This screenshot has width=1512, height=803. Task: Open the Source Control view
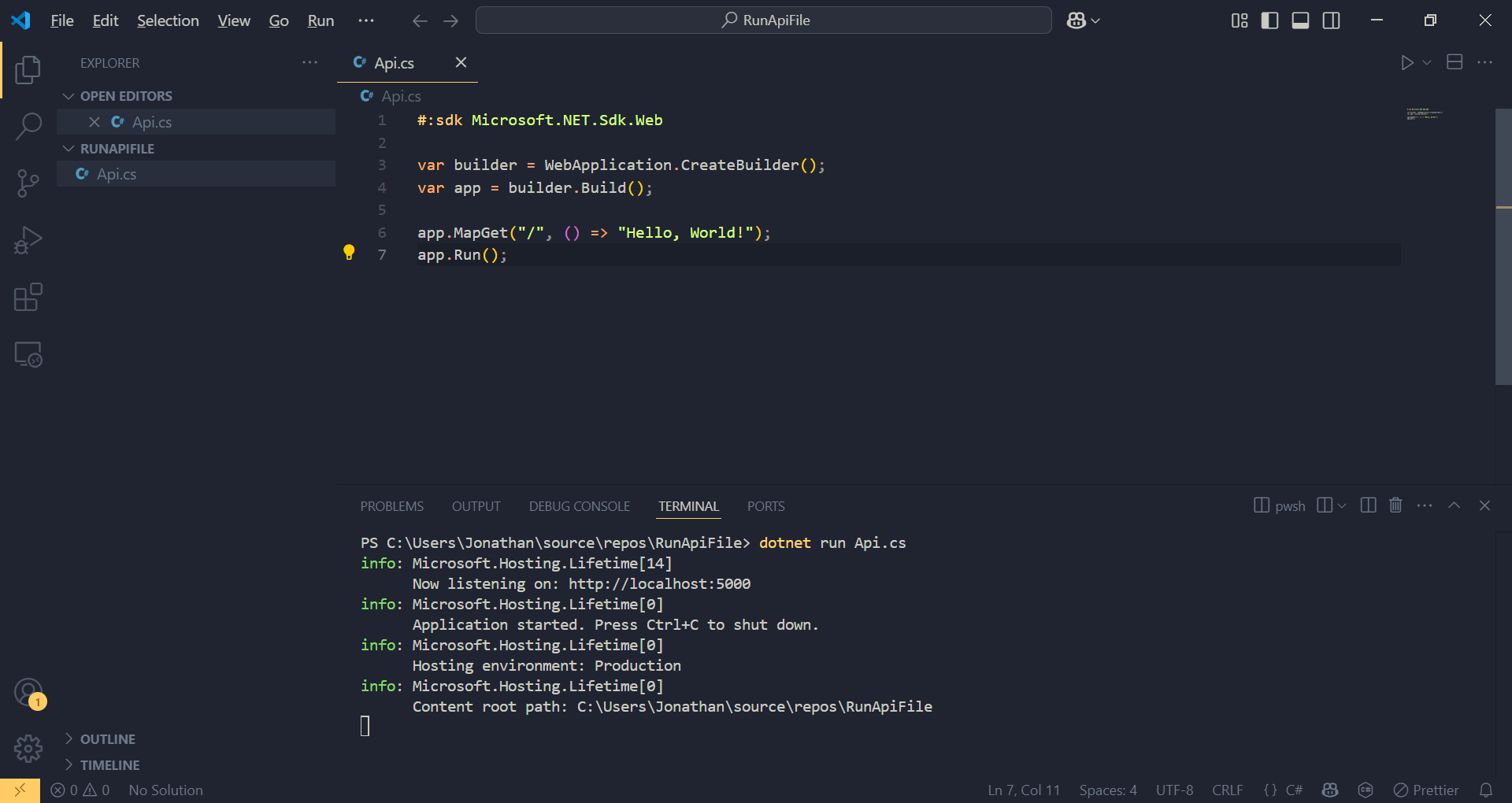[x=28, y=183]
